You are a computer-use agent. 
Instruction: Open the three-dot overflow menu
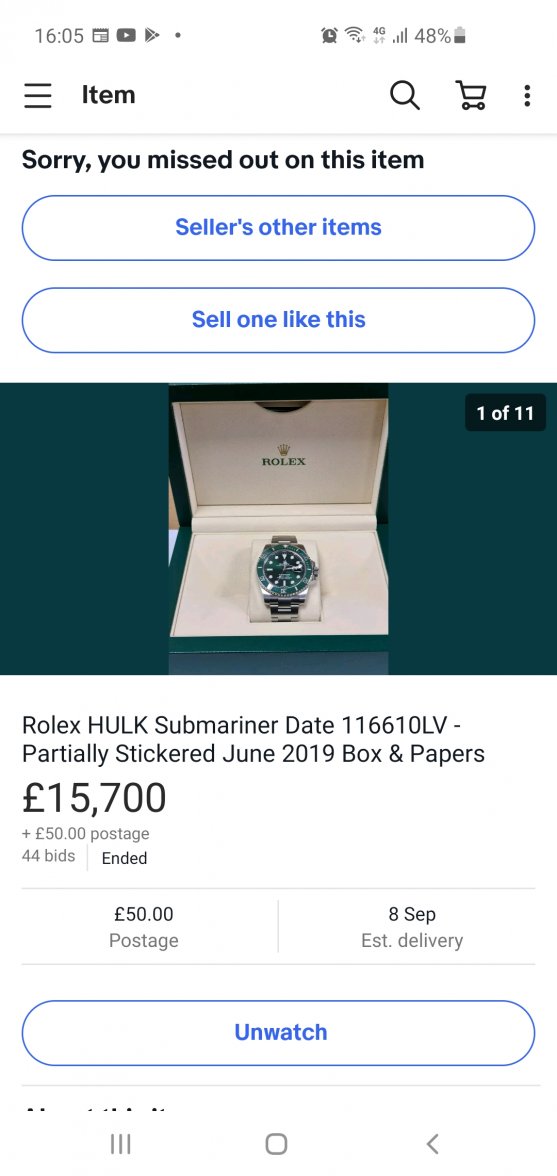[x=527, y=95]
